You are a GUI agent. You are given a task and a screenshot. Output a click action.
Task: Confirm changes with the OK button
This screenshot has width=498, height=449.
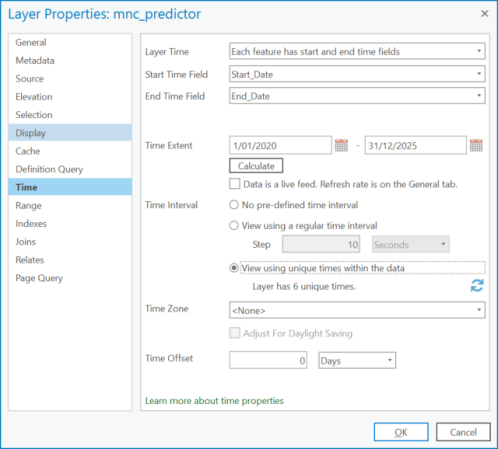[x=401, y=432]
